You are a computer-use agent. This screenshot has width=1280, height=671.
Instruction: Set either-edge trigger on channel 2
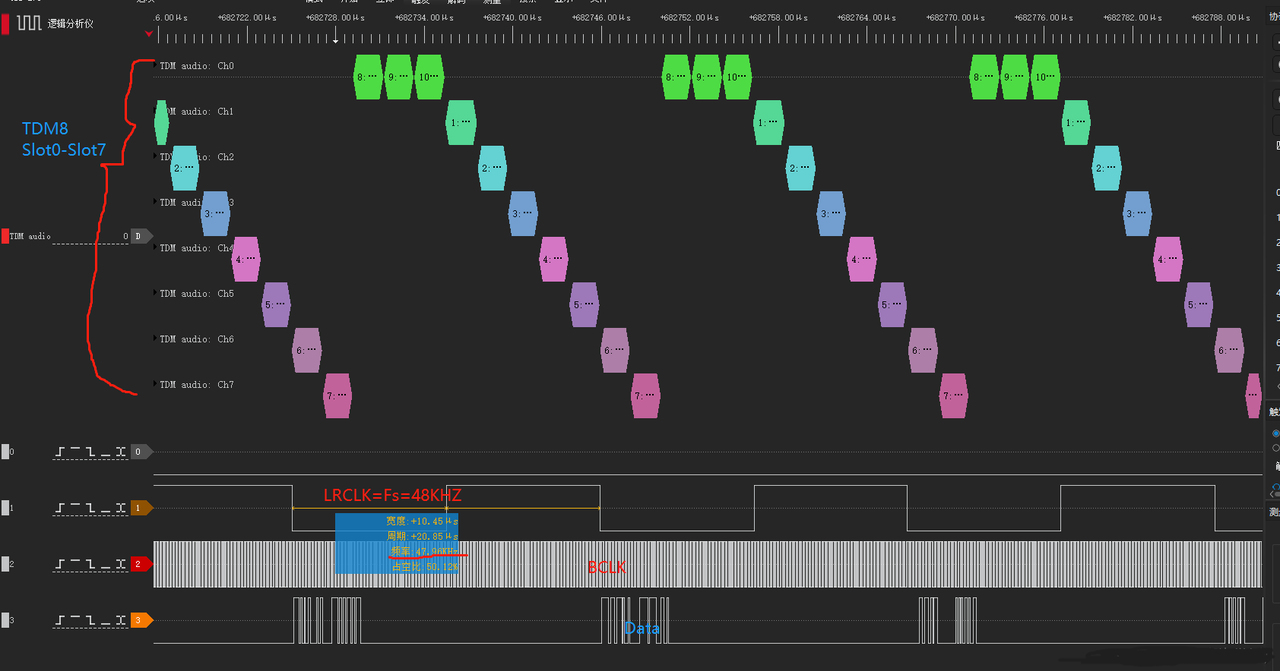click(121, 564)
